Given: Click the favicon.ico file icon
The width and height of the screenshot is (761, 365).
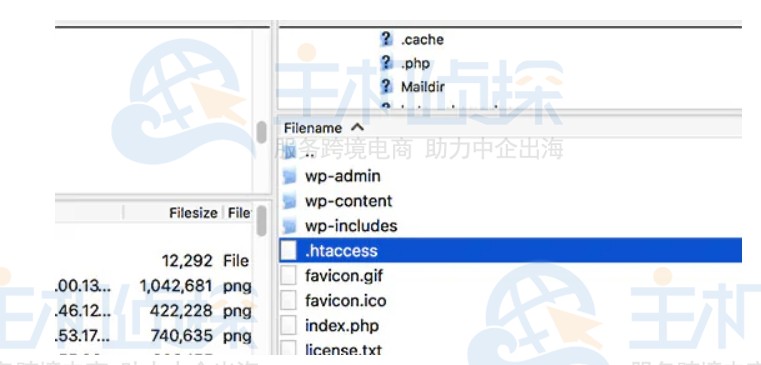Looking at the screenshot, I should pos(289,300).
